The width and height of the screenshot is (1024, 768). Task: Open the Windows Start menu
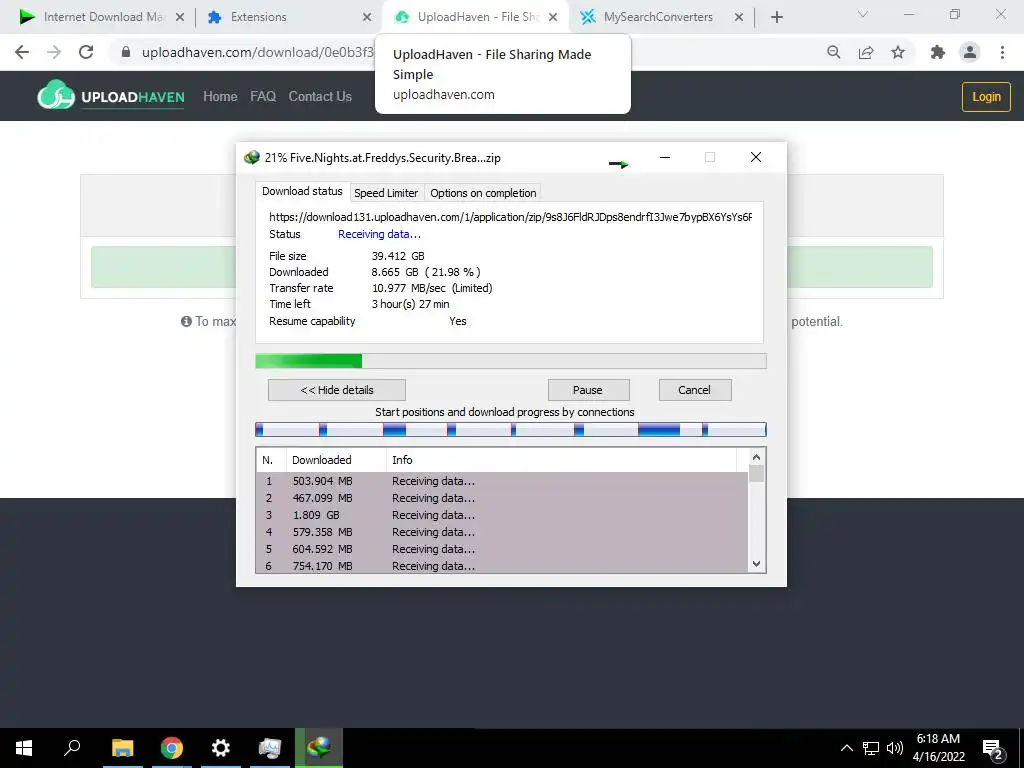coord(24,748)
